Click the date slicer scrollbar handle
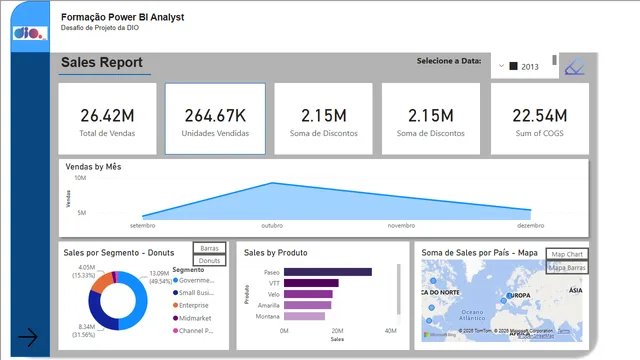The width and height of the screenshot is (640, 360). tap(554, 60)
